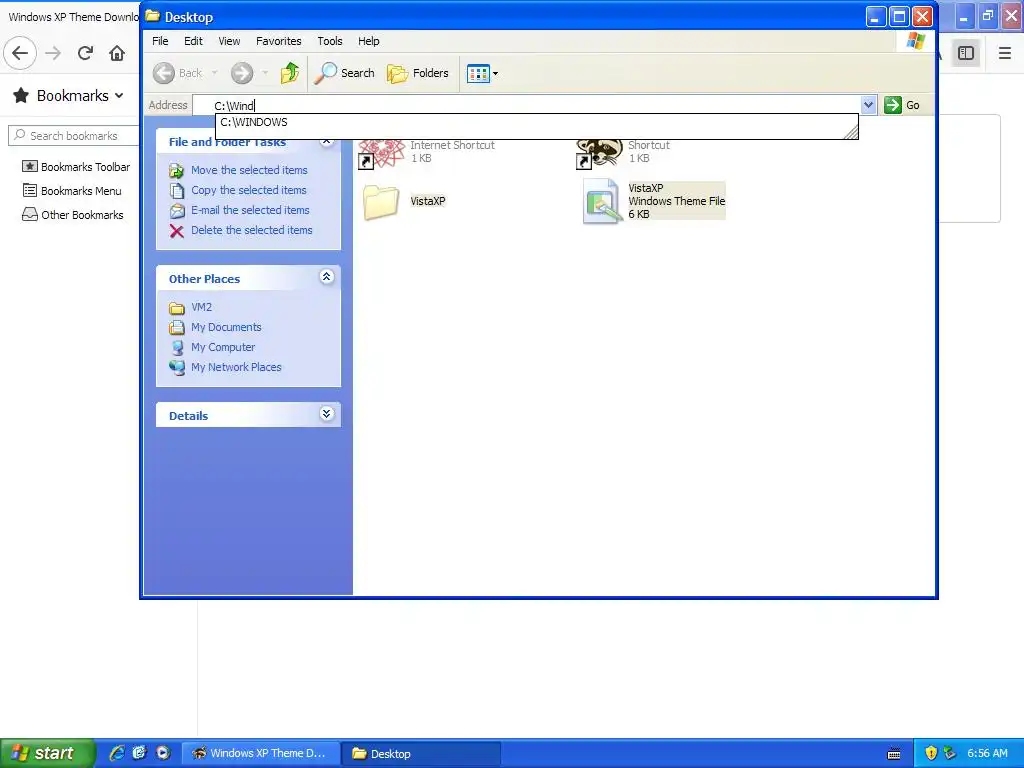Click the Go button
Screen dimensions: 1024x768
click(x=902, y=105)
